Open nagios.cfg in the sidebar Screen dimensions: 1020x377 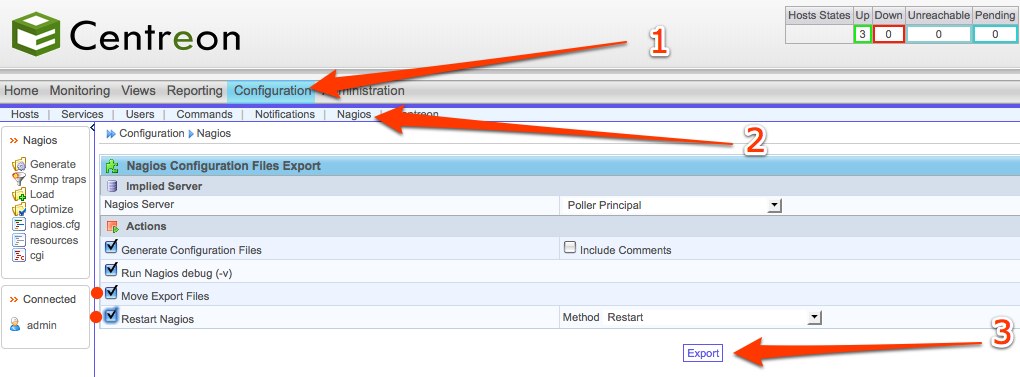(x=55, y=224)
